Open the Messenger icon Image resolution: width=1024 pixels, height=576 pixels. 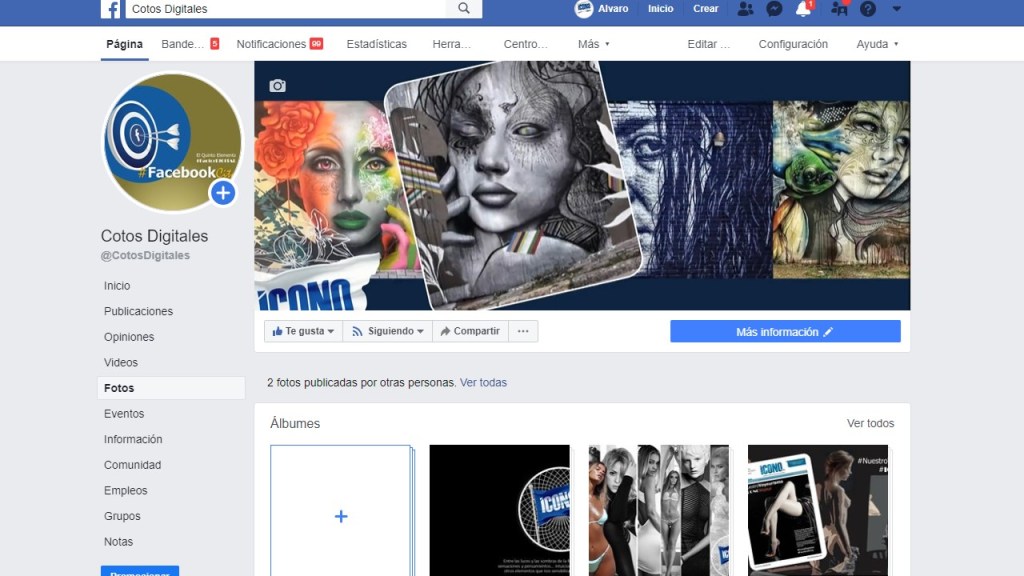[774, 9]
